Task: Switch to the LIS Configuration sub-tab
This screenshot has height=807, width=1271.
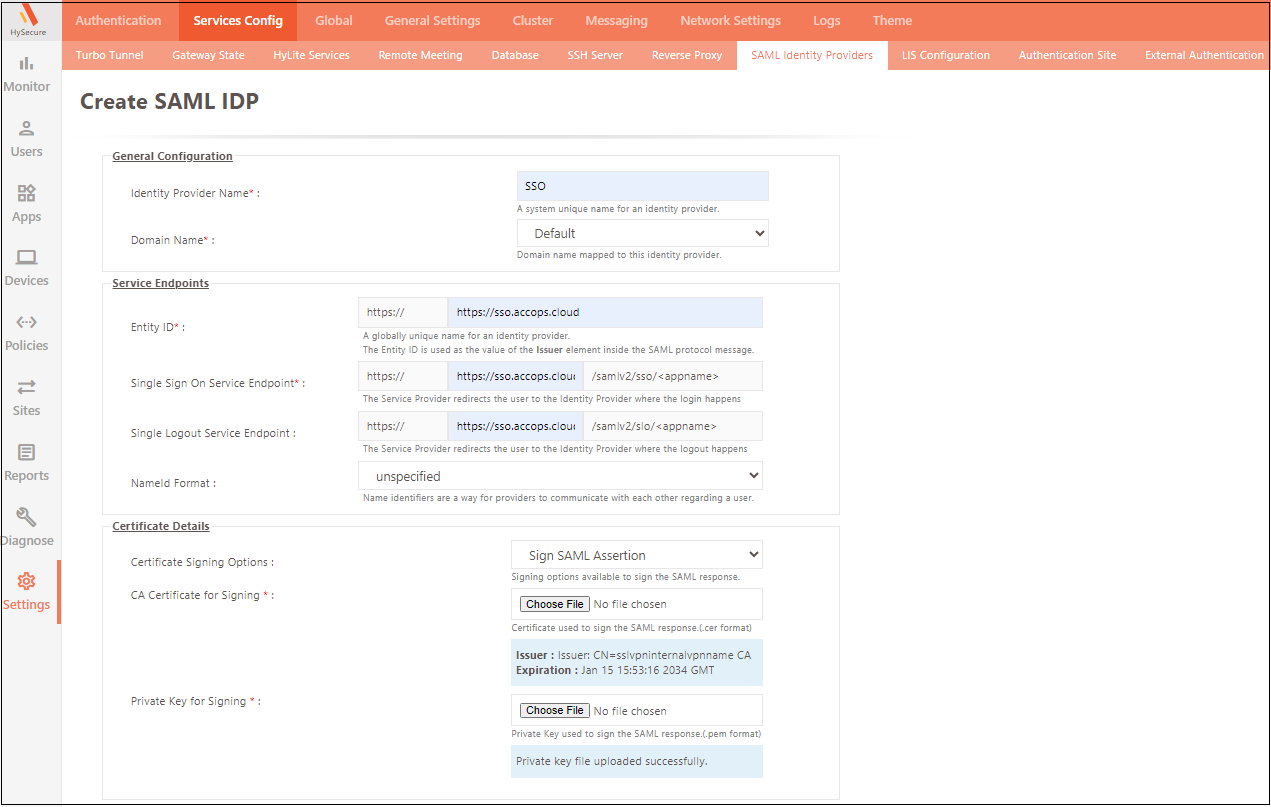Action: click(945, 55)
